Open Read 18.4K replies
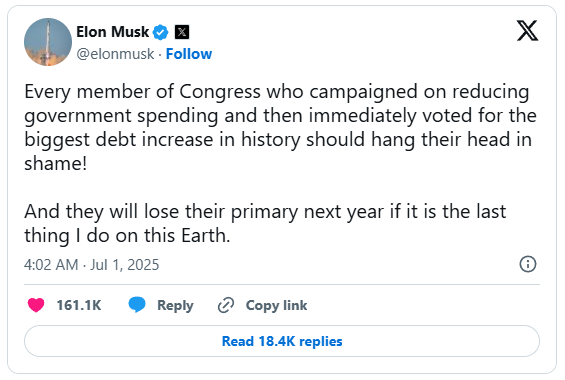 (282, 341)
